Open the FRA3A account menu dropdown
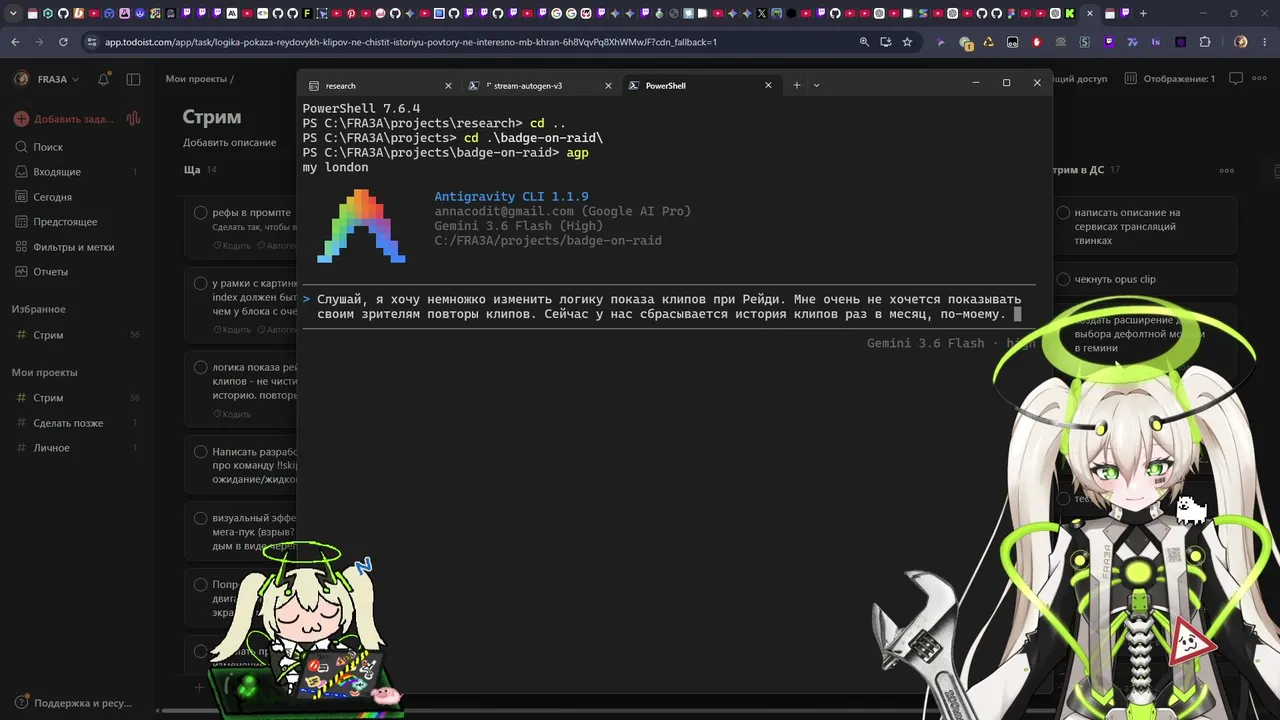 click(47, 79)
